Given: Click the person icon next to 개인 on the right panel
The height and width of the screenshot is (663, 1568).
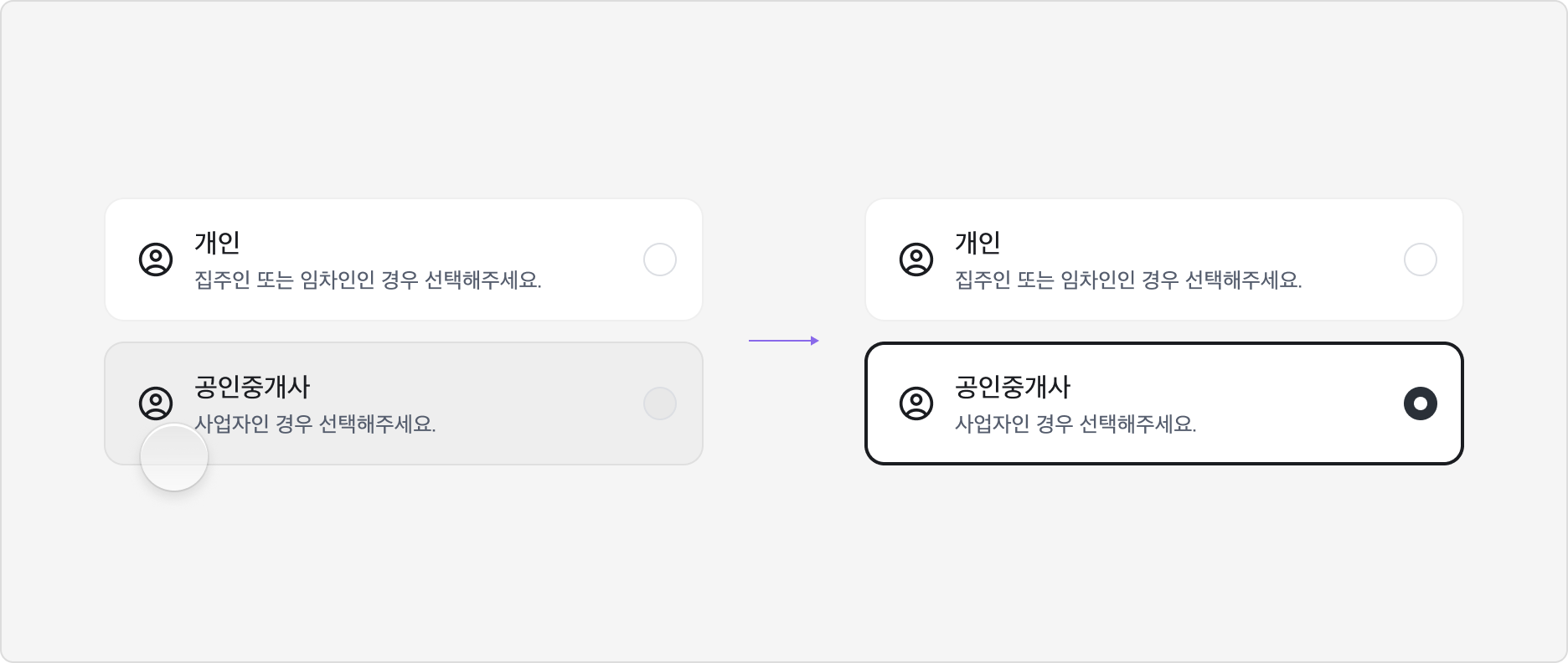Looking at the screenshot, I should 916,260.
